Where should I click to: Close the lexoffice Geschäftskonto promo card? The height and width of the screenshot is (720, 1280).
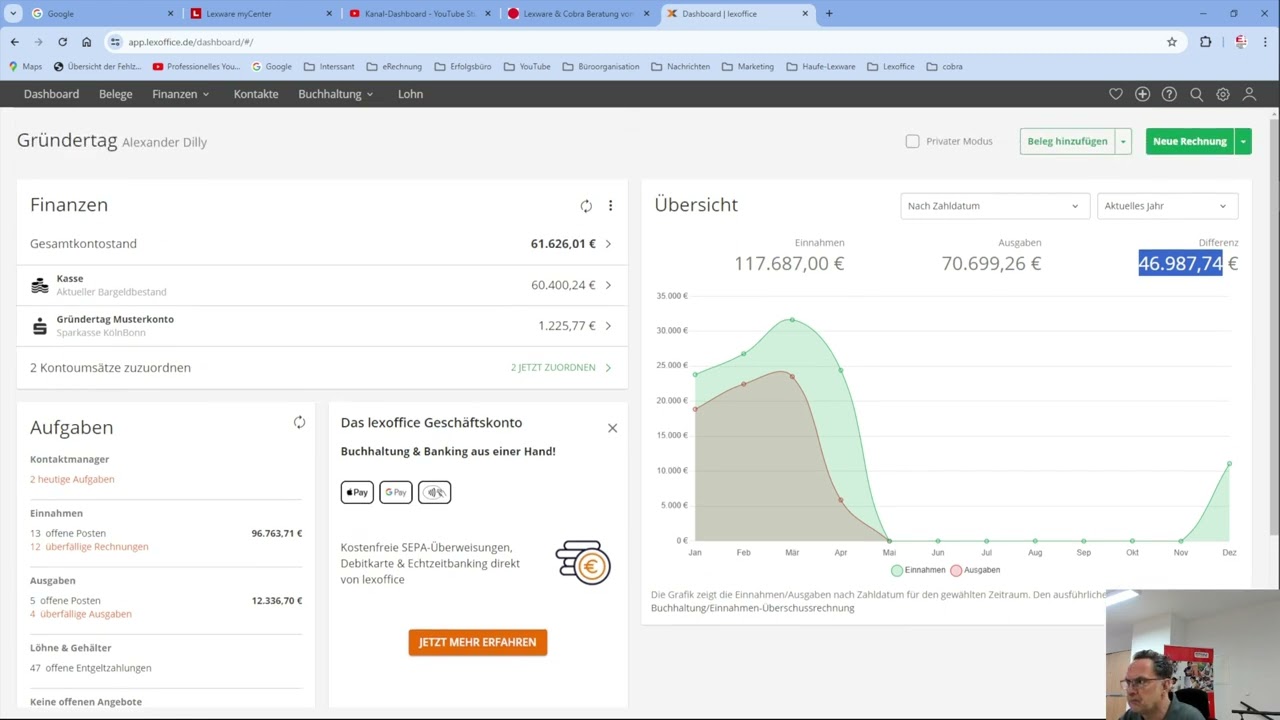[612, 428]
